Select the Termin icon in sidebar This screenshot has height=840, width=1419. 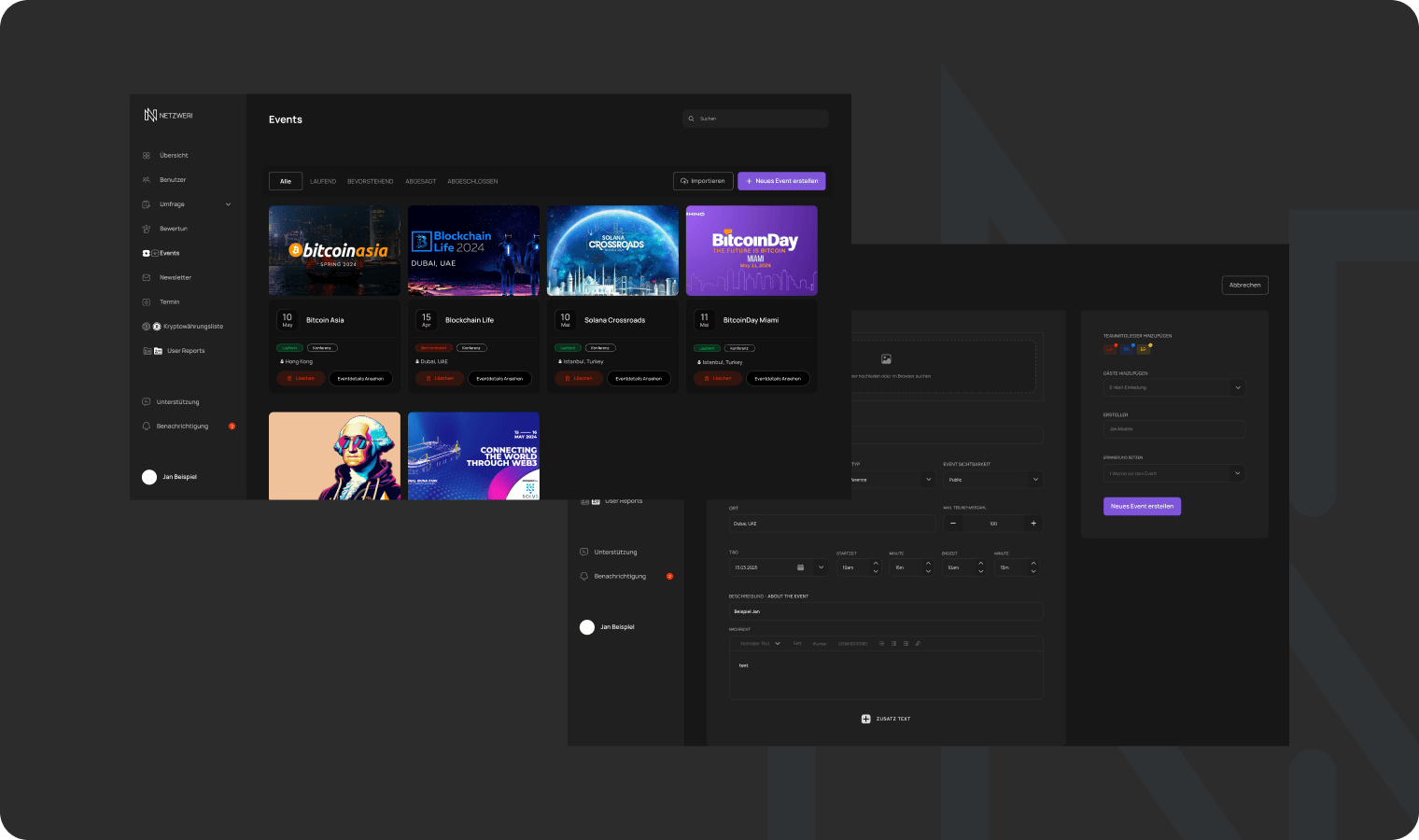147,302
